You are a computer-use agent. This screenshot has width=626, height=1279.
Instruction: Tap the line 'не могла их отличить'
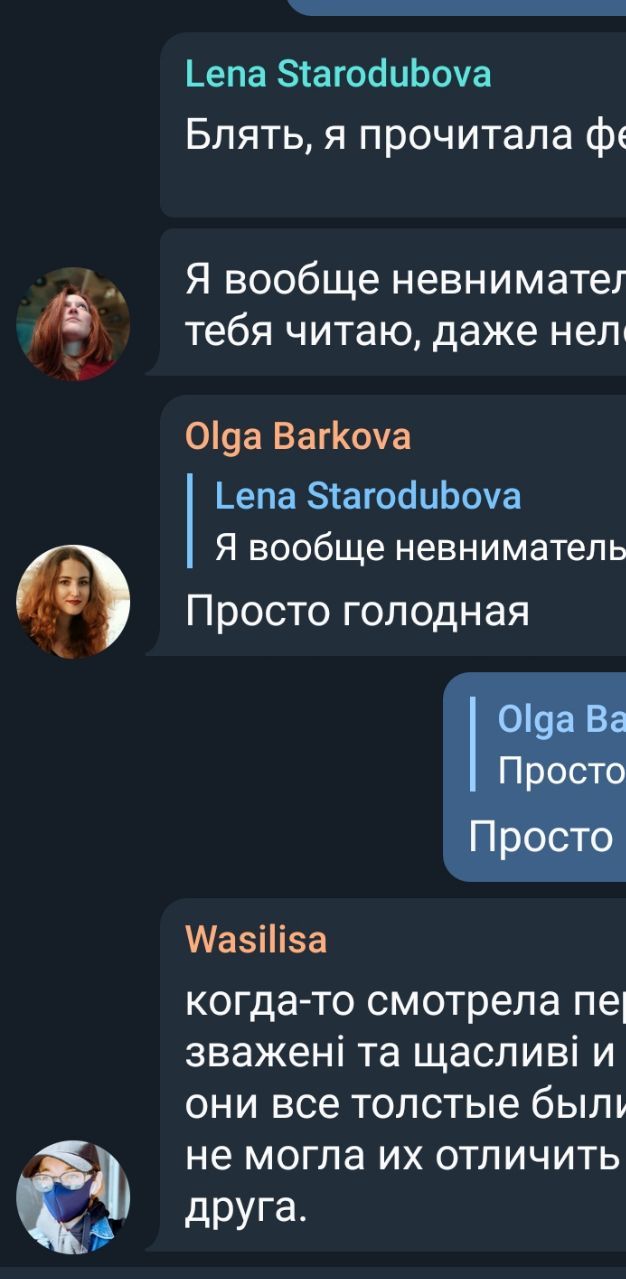point(400,1155)
